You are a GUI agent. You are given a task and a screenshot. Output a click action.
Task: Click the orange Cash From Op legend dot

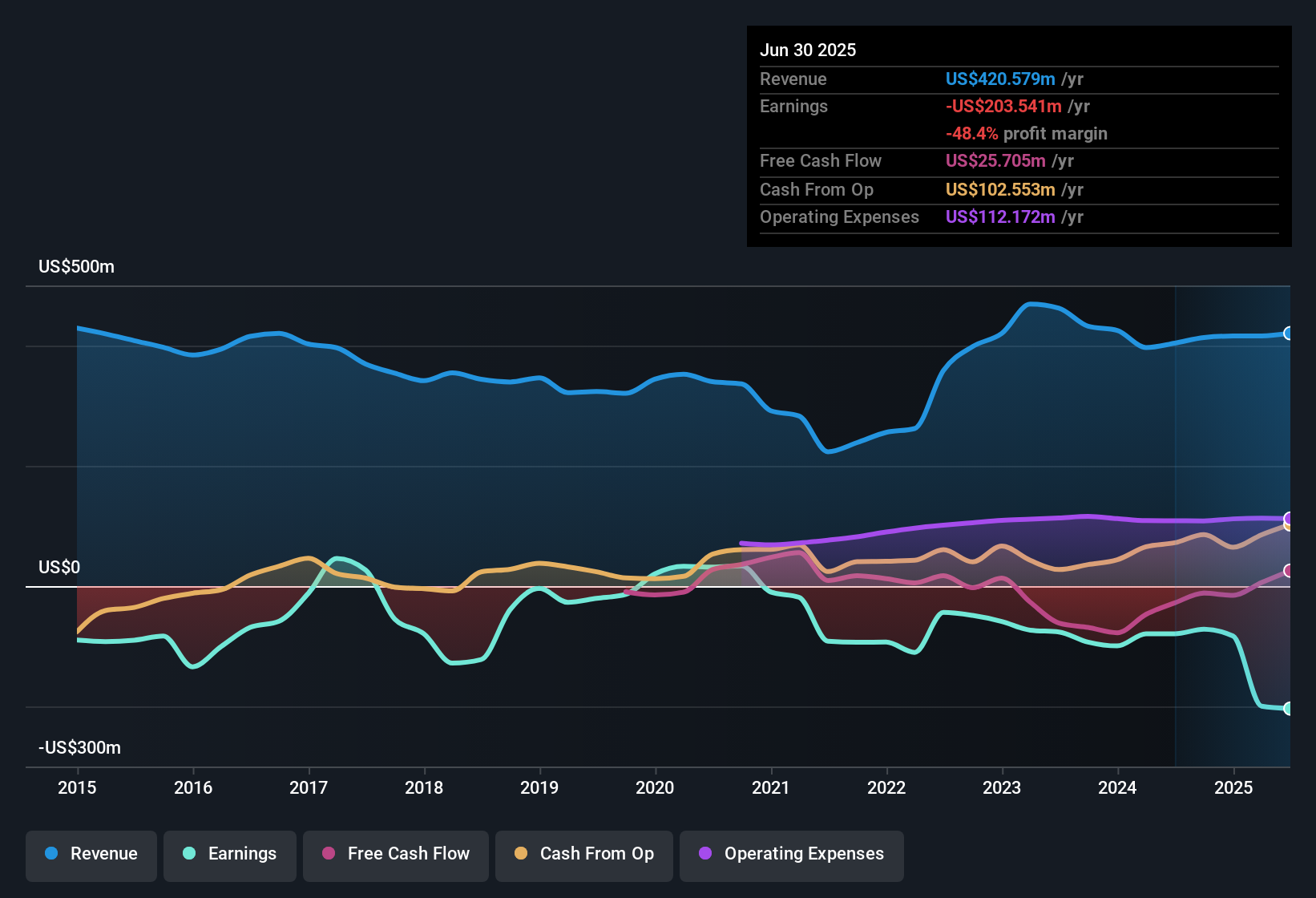point(521,854)
